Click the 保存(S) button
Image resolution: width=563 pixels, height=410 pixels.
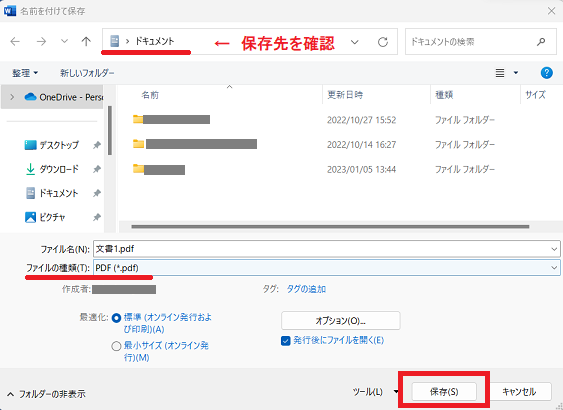444,391
